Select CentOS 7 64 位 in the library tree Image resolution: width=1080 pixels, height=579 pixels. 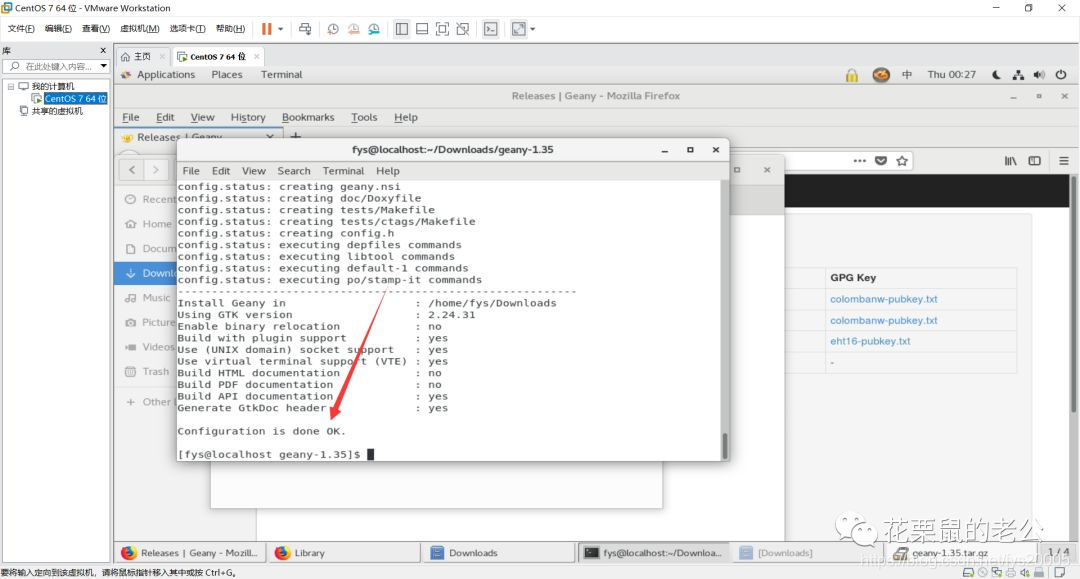coord(75,98)
